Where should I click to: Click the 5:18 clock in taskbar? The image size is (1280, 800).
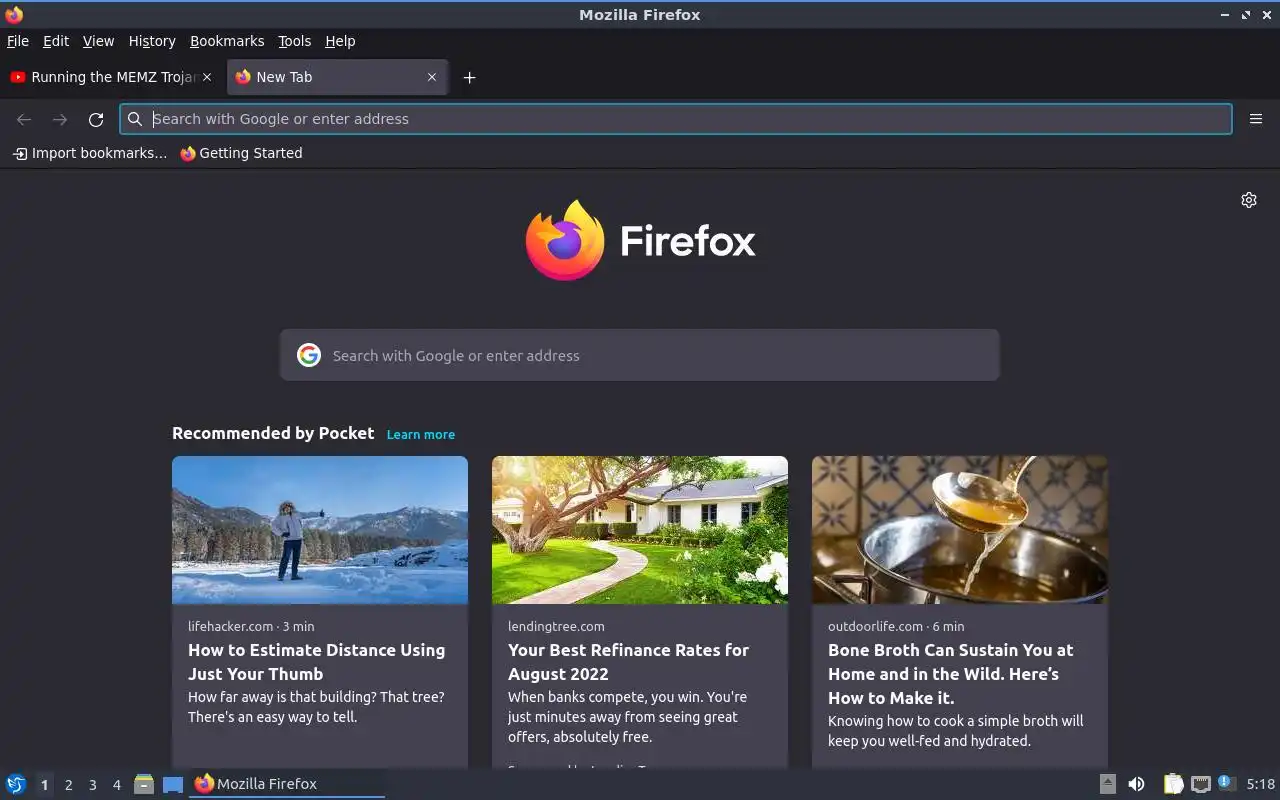1261,784
